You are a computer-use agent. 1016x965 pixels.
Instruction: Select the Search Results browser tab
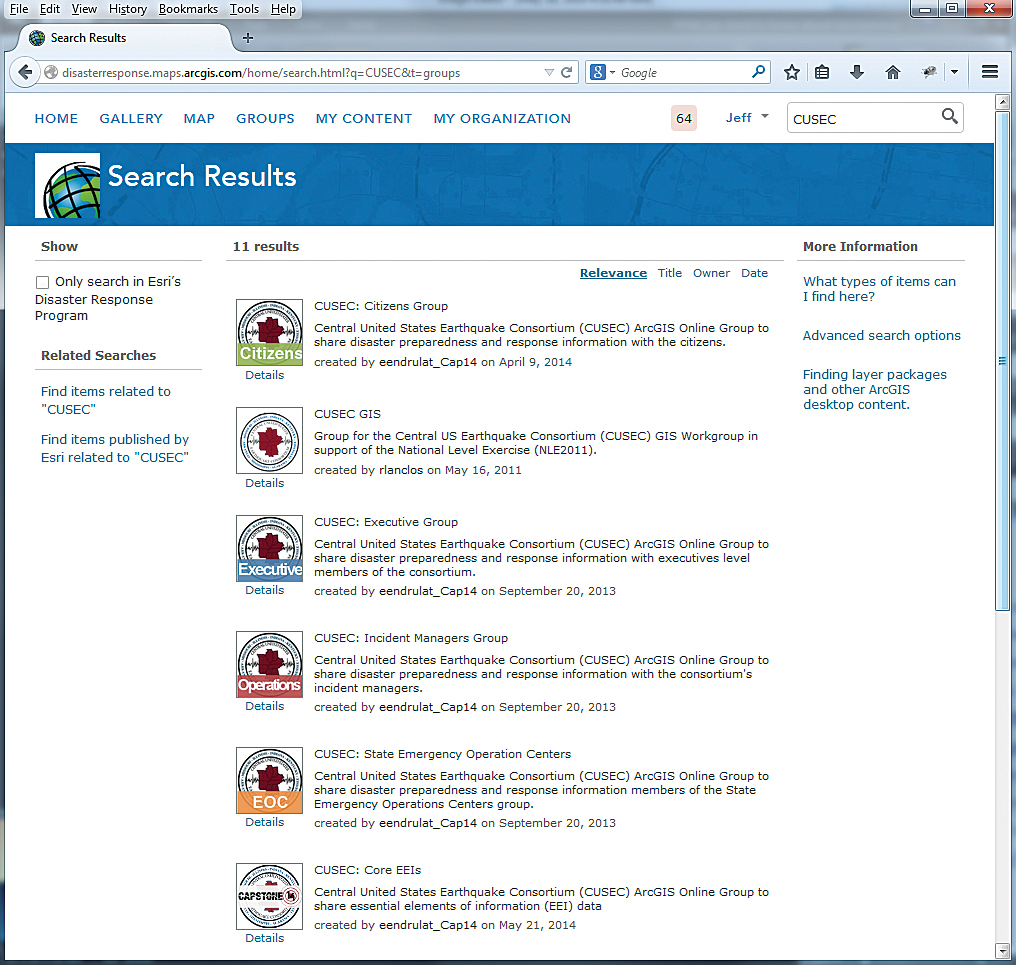123,38
